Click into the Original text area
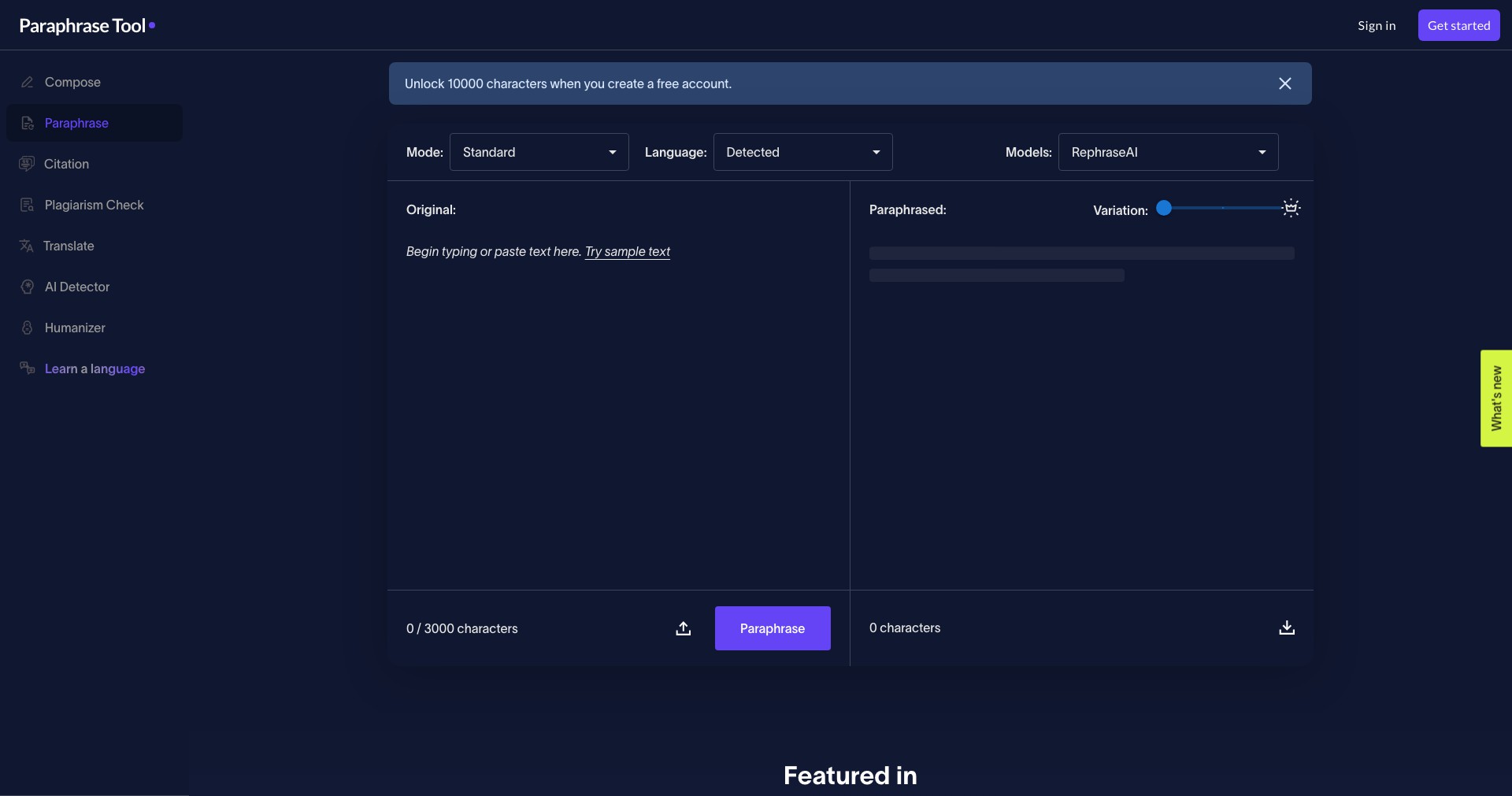Screen dimensions: 1512x796 (x=618, y=409)
